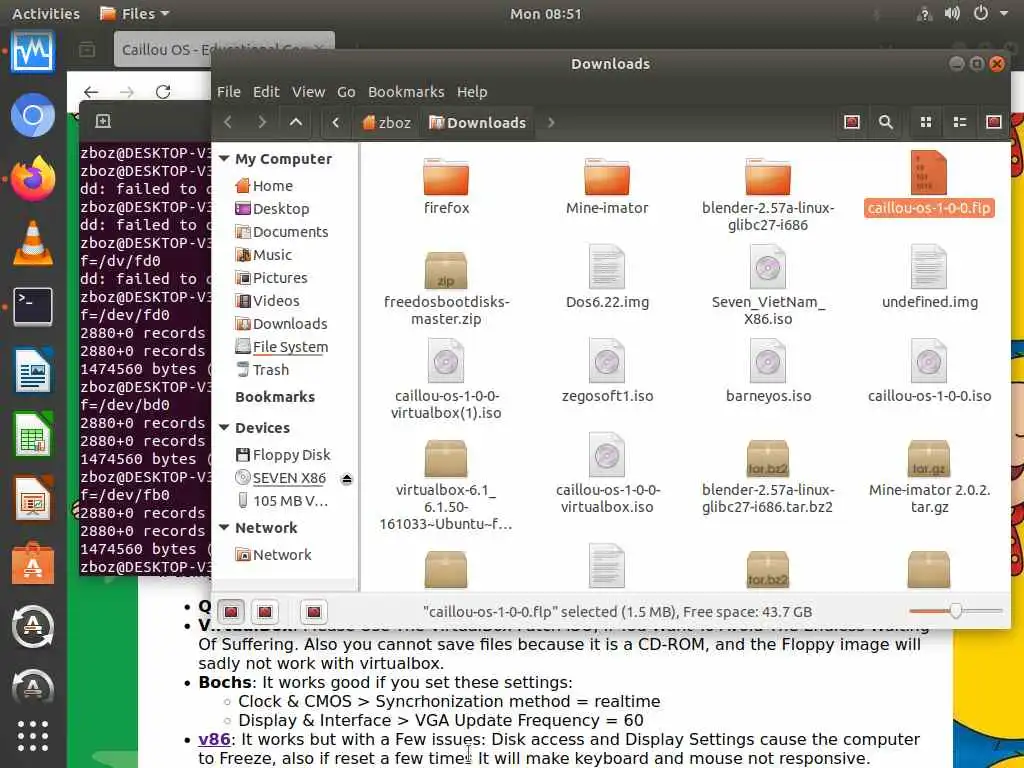This screenshot has height=768, width=1024.
Task: Go forward in Downloads file manager
Action: (262, 122)
